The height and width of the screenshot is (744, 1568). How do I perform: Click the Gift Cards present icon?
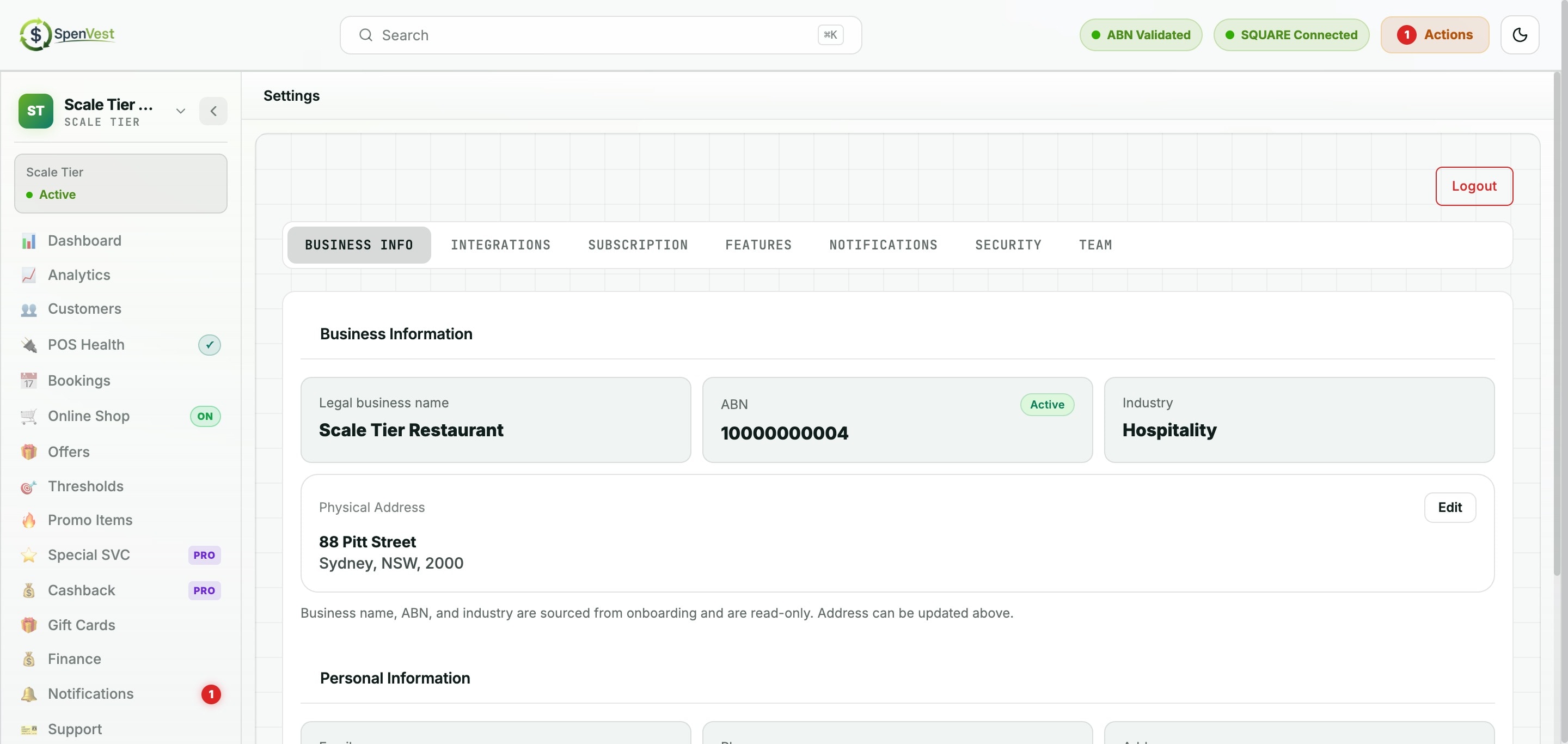pos(29,625)
